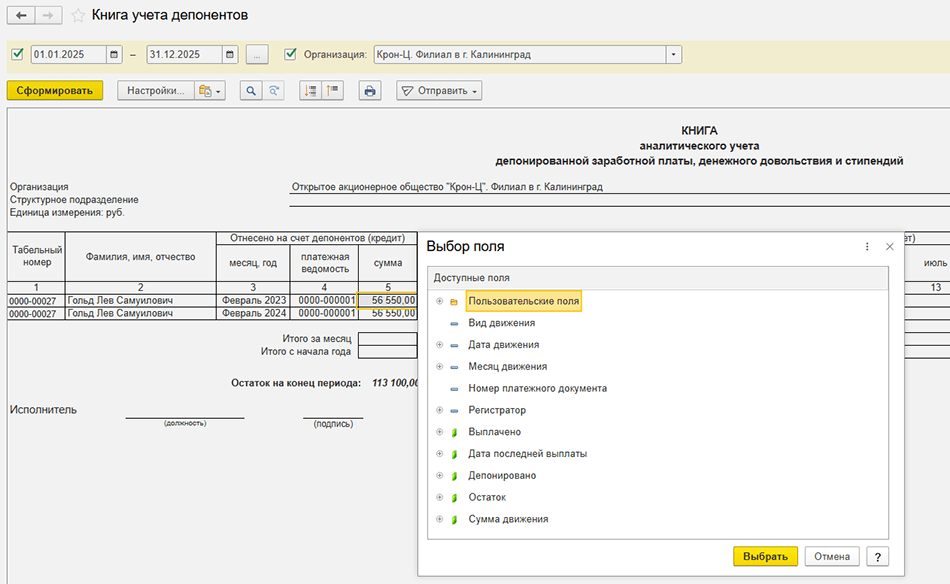Screen dimensions: 950x584
Task: Open the Организация dropdown list
Action: [x=673, y=54]
